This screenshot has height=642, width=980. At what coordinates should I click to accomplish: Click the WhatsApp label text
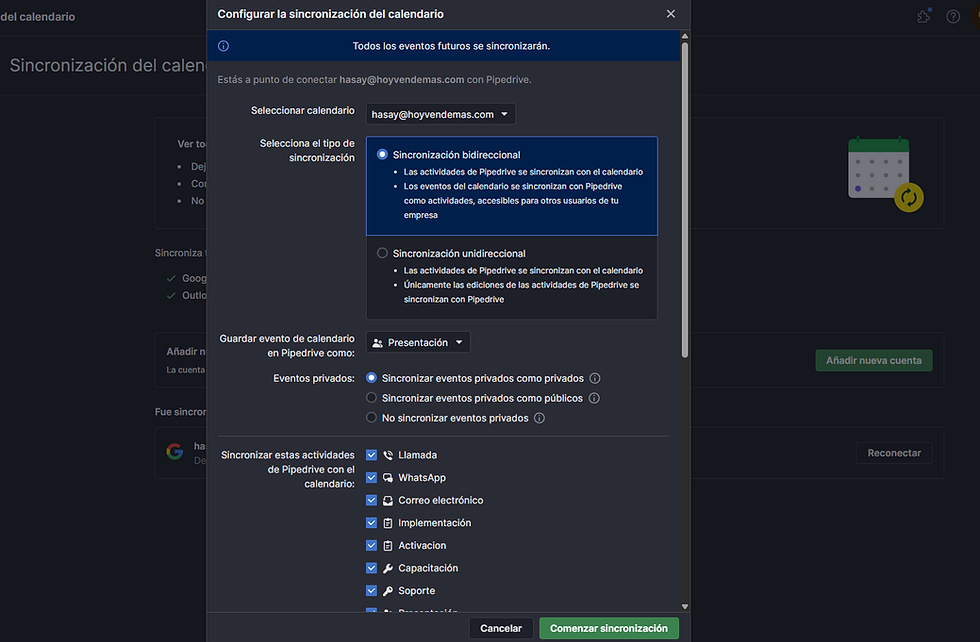[x=422, y=478]
